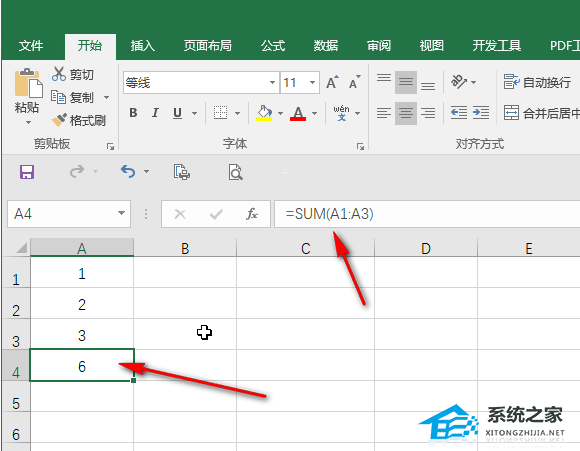Click the 自动换行 wrap text button
580x451 pixels.
click(537, 82)
